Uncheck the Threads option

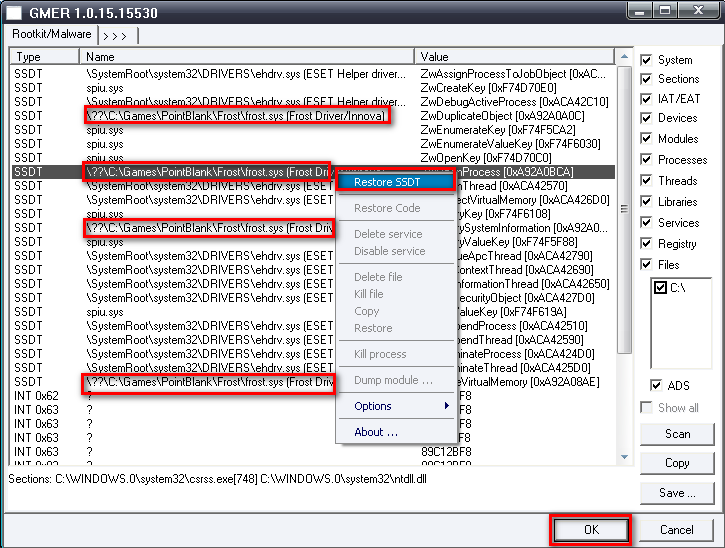[646, 180]
